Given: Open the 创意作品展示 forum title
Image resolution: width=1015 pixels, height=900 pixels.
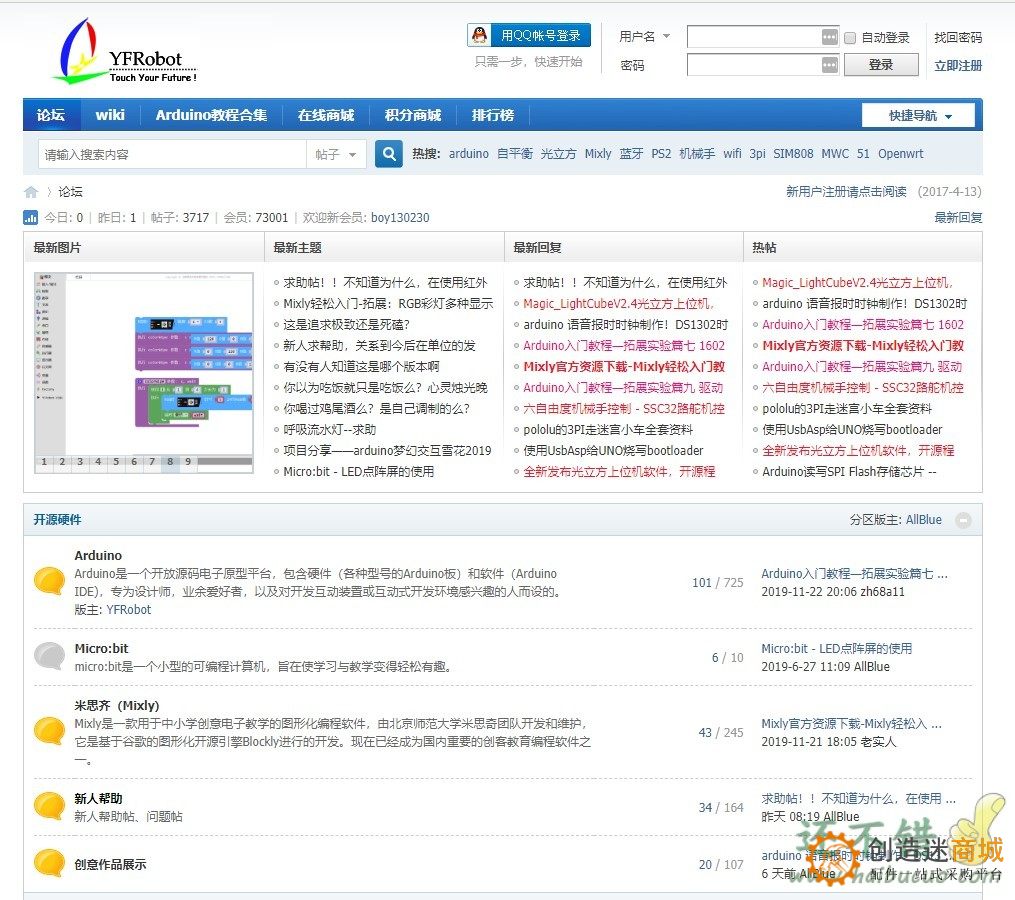Looking at the screenshot, I should pos(110,864).
